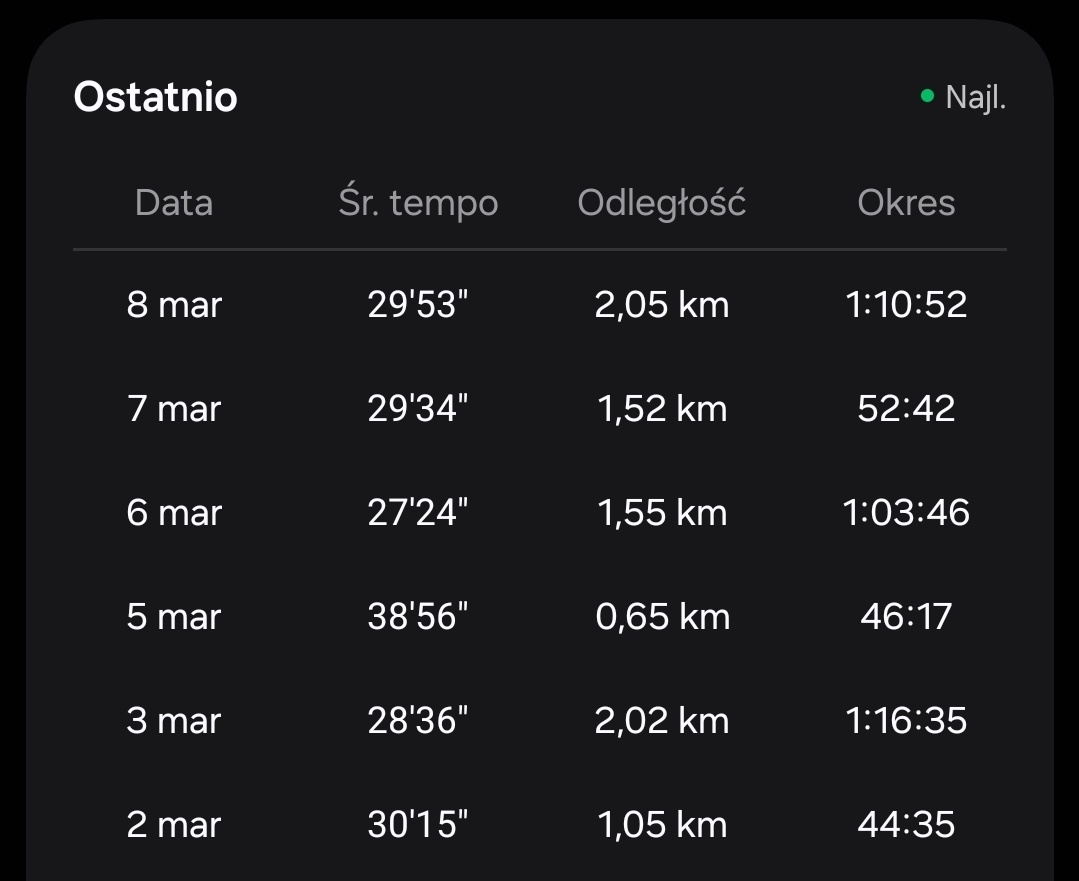Screen dimensions: 1079x881
Task: Tap the Najl. legend label
Action: click(975, 98)
